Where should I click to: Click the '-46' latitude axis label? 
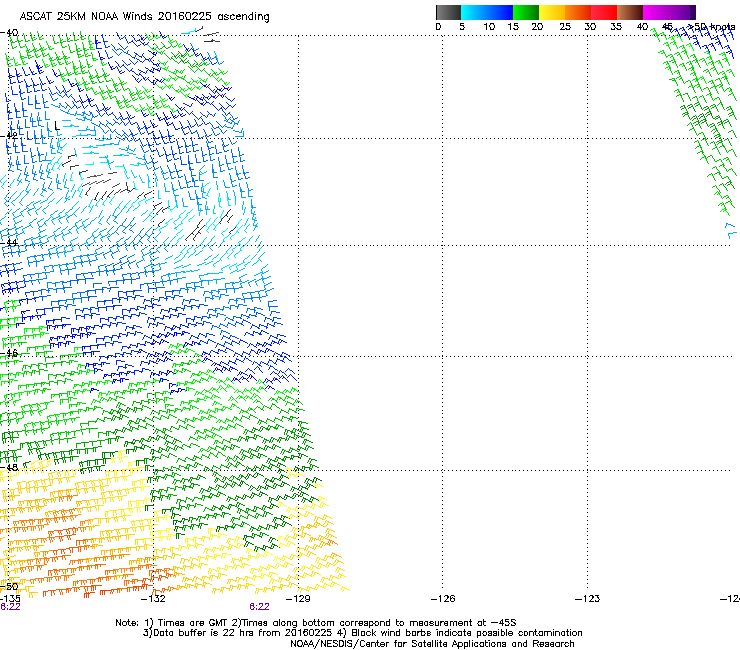tap(9, 353)
